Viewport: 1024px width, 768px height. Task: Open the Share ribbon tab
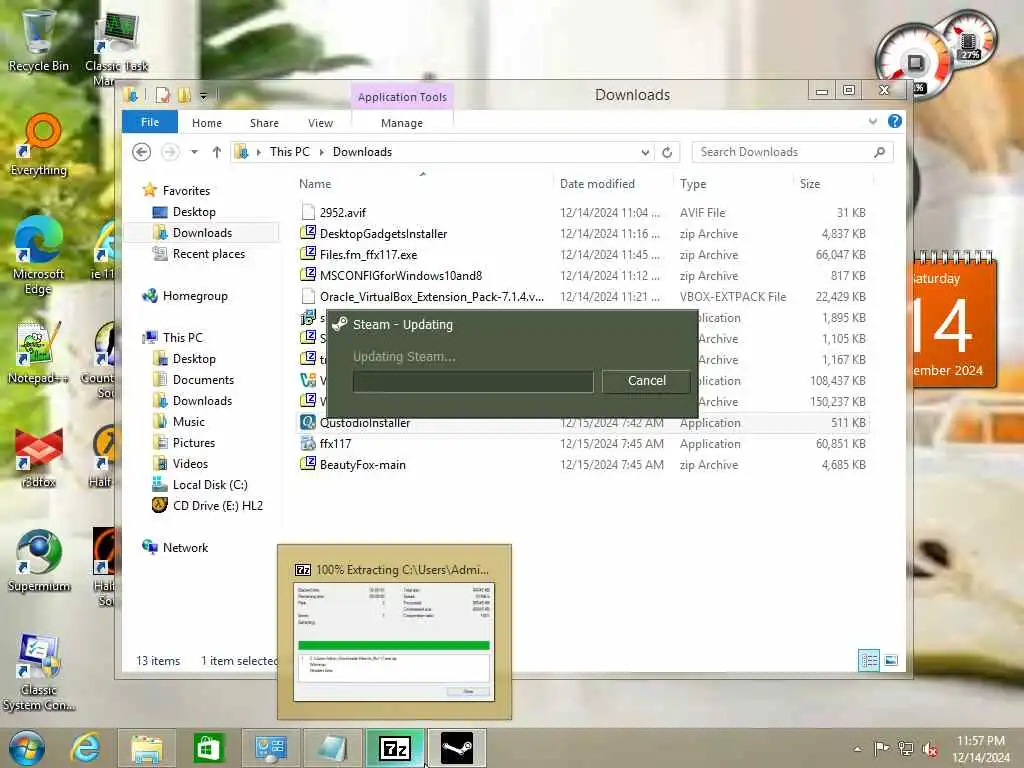264,123
